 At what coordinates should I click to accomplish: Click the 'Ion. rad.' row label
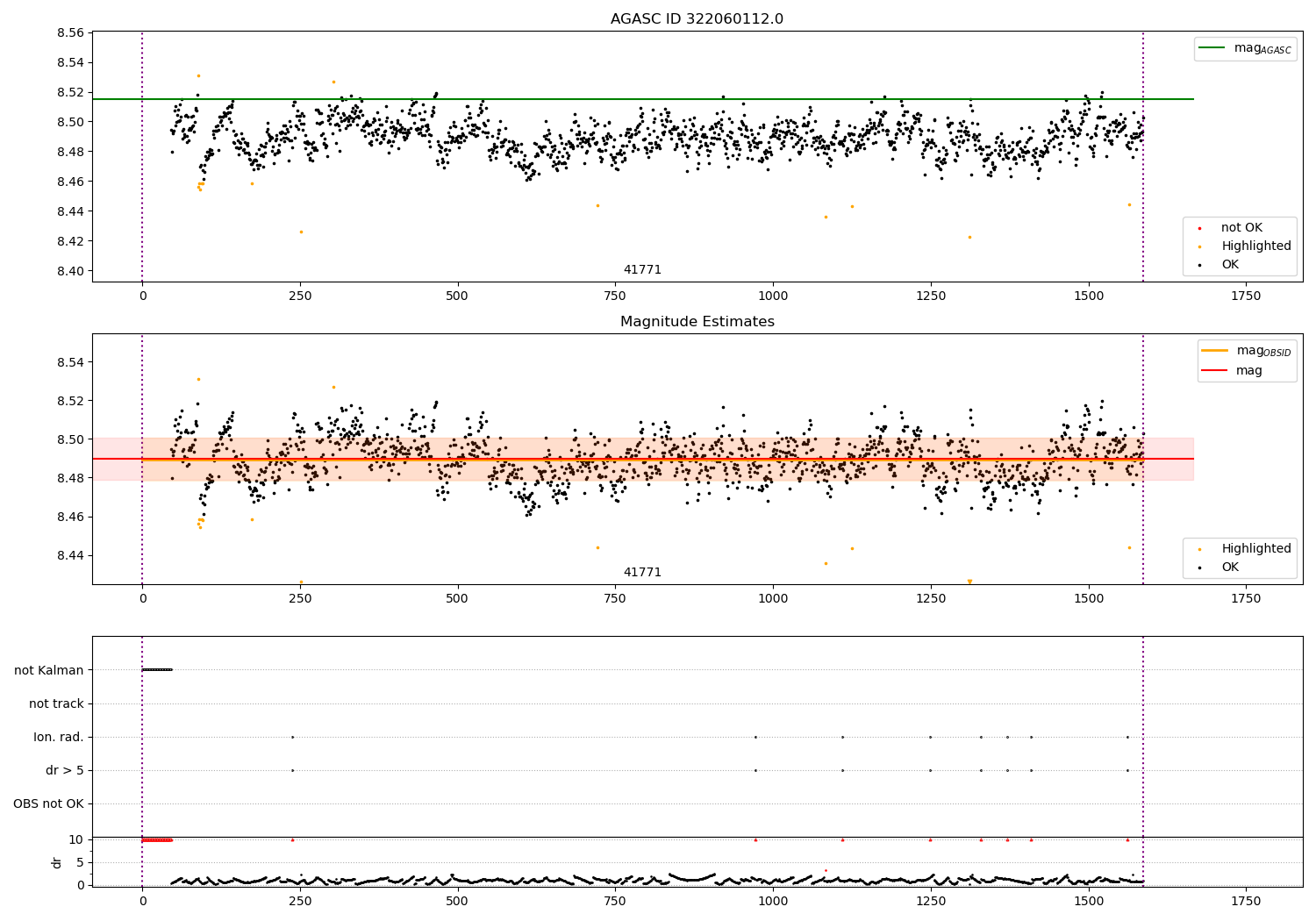tap(59, 737)
